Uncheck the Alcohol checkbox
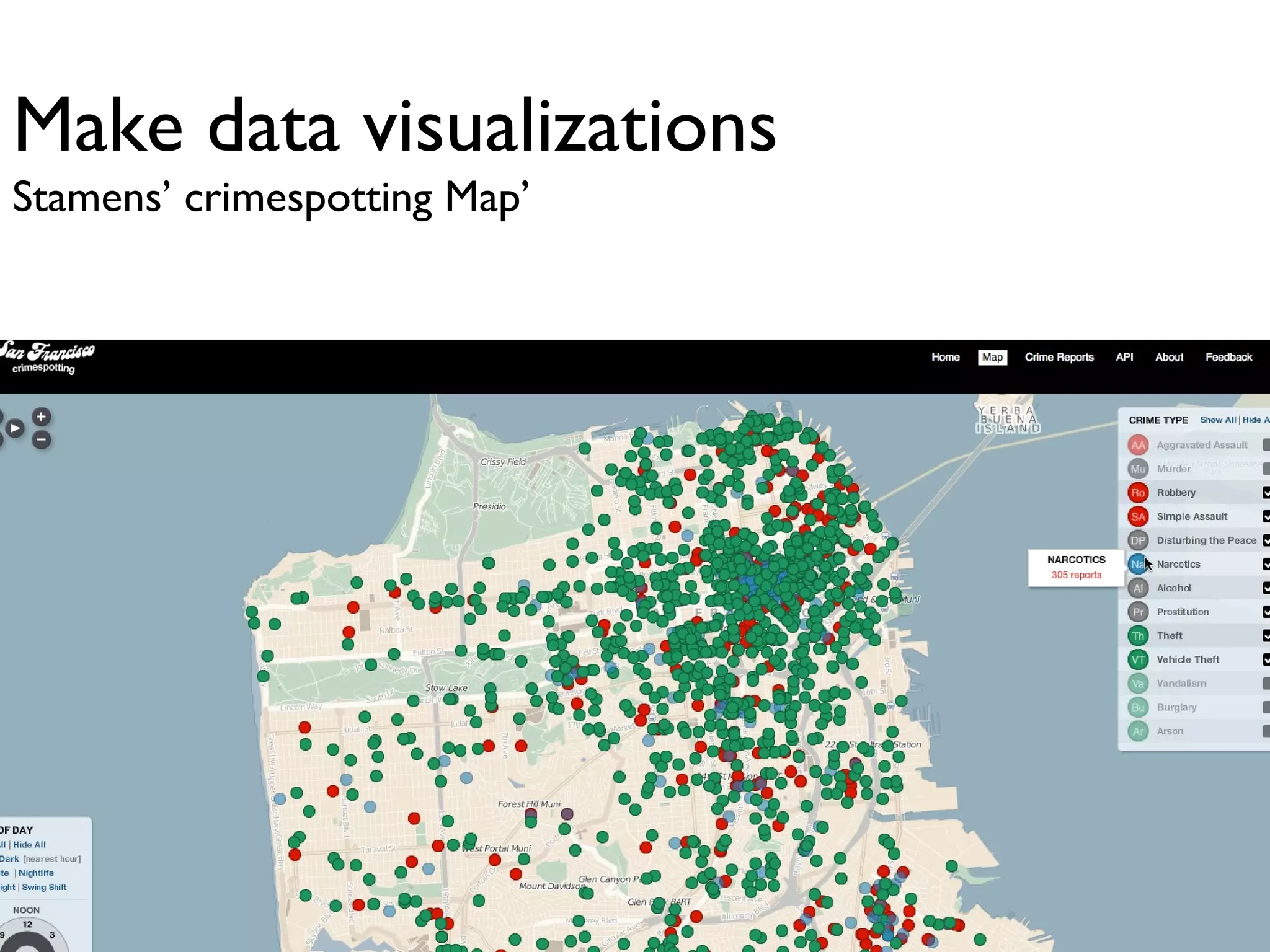 [x=1266, y=588]
